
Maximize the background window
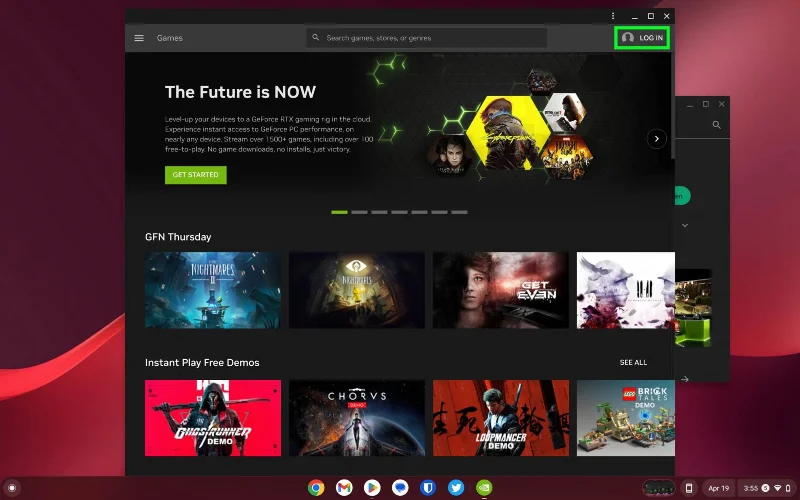tap(706, 104)
